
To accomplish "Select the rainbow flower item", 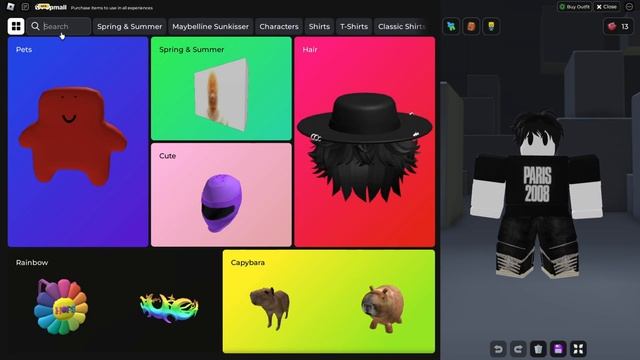I will tap(61, 307).
